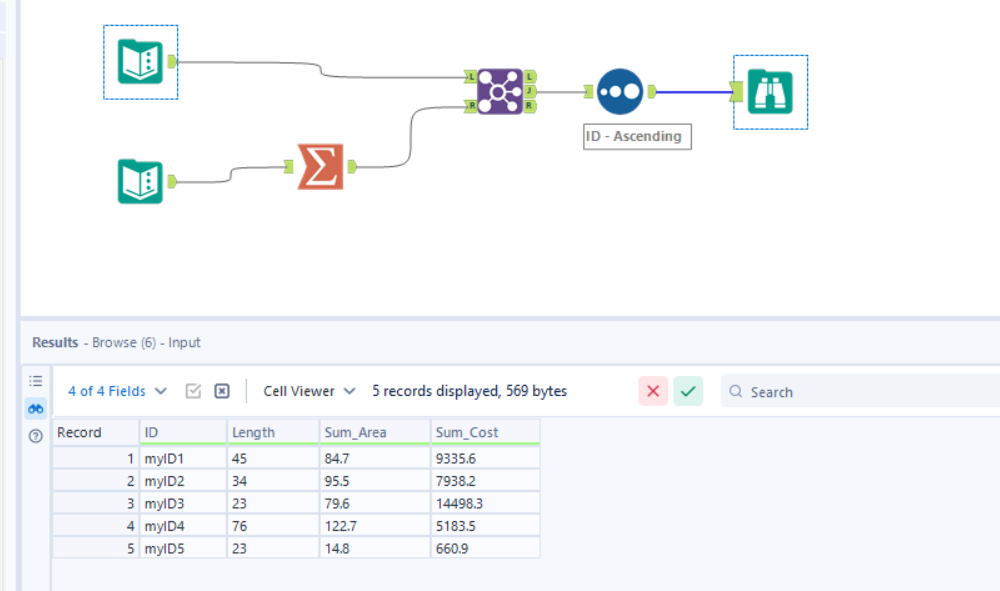The width and height of the screenshot is (1000, 591).
Task: Open the metadata list icon in Results sidebar
Action: pos(36,380)
